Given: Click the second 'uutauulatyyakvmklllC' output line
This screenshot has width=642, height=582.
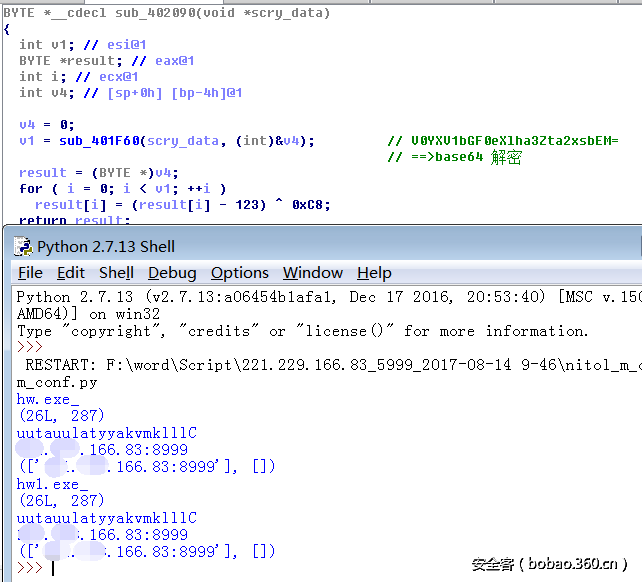Looking at the screenshot, I should pos(106,518).
